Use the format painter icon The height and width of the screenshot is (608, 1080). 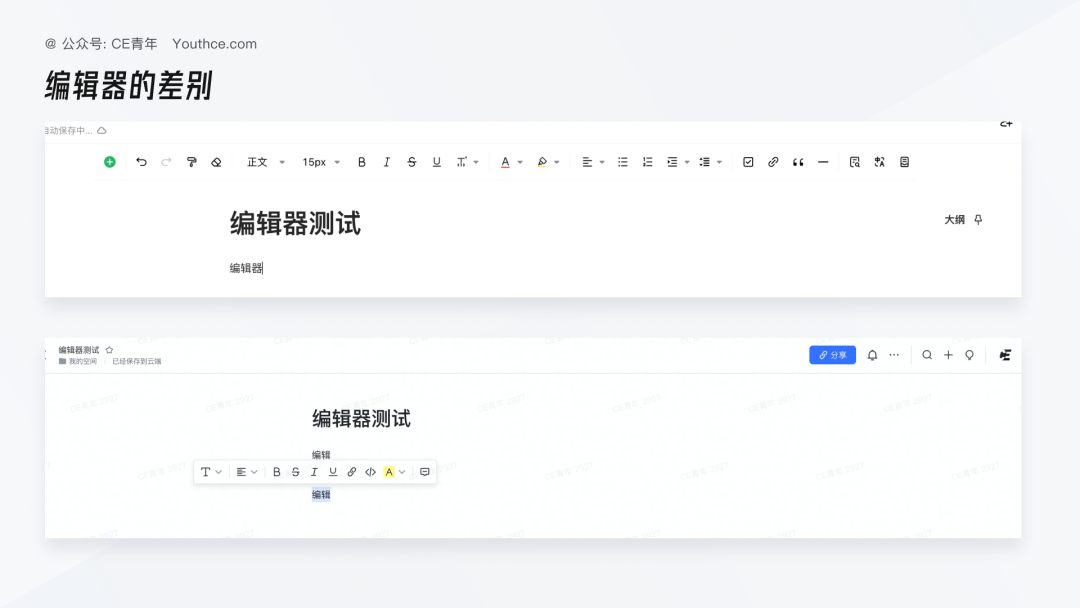[191, 161]
